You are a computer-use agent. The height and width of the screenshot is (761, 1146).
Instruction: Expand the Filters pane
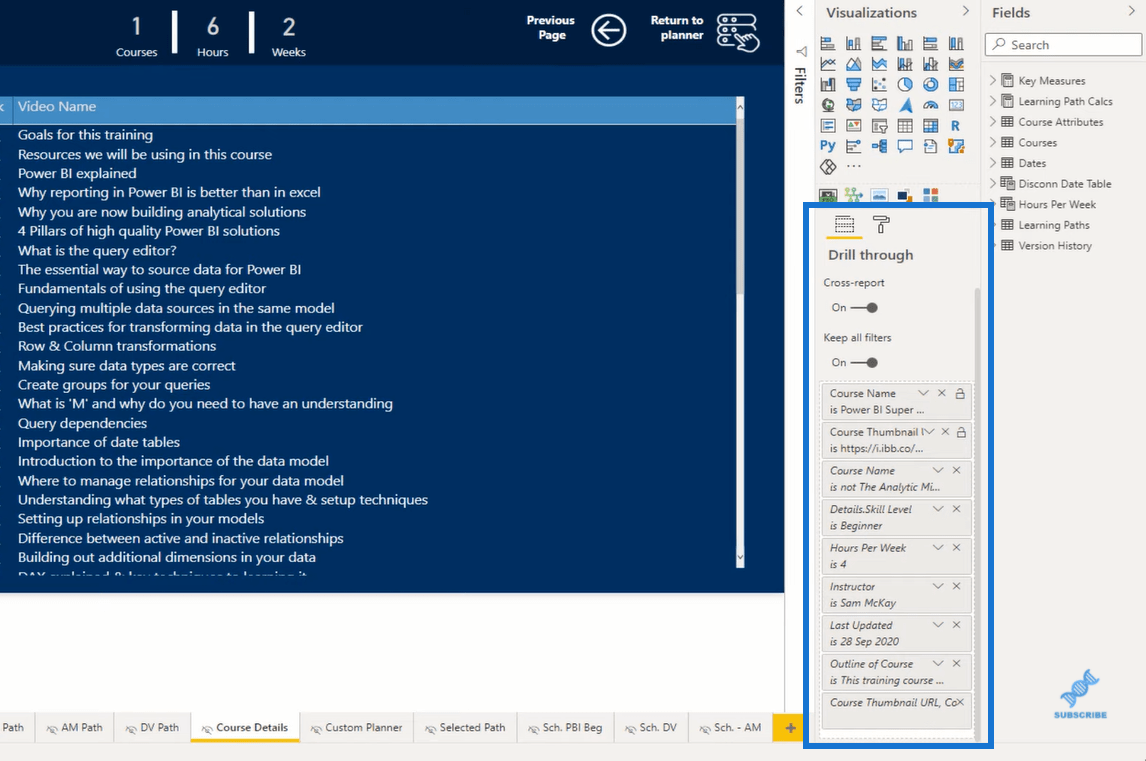click(800, 11)
